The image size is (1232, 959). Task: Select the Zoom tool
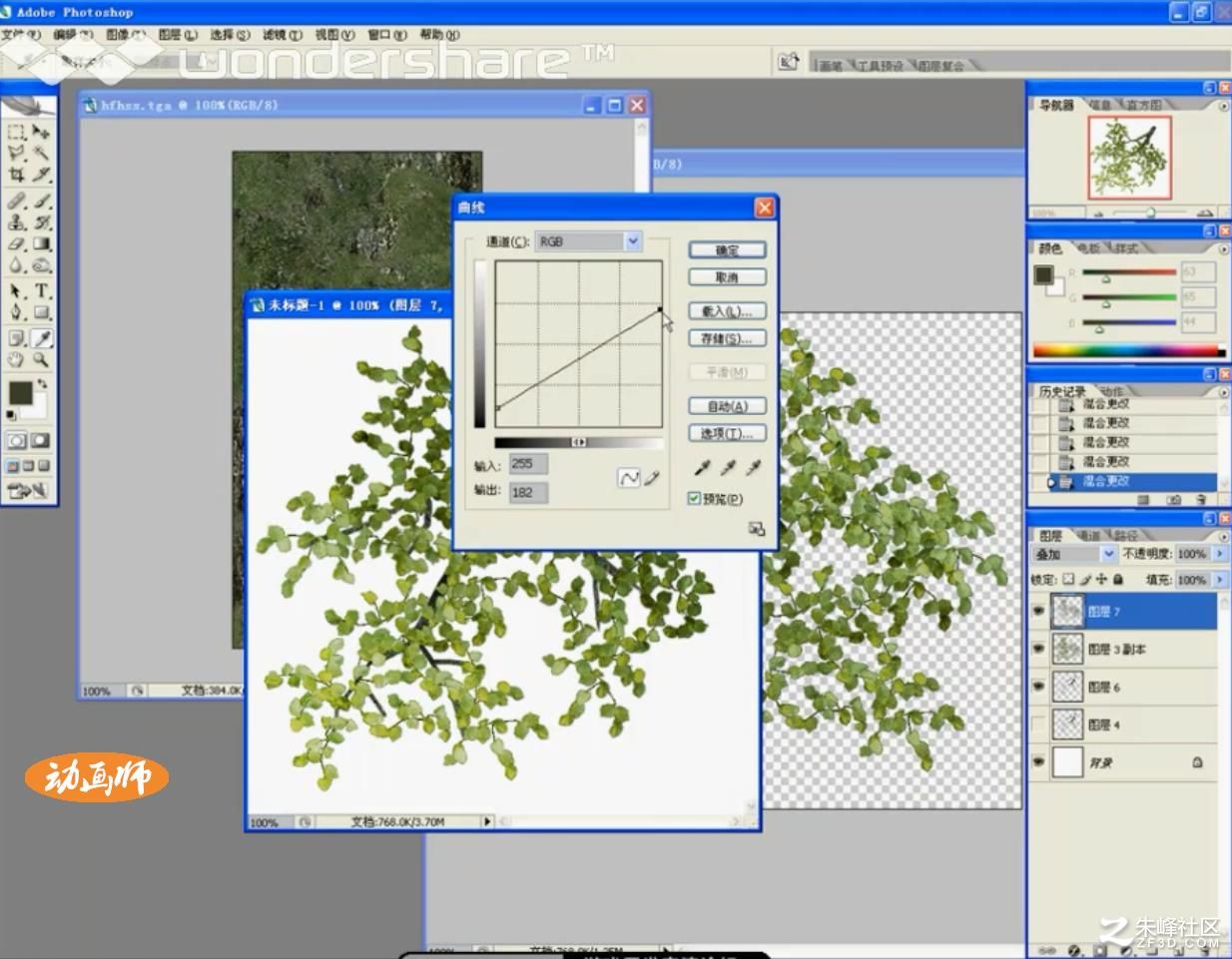tap(41, 359)
